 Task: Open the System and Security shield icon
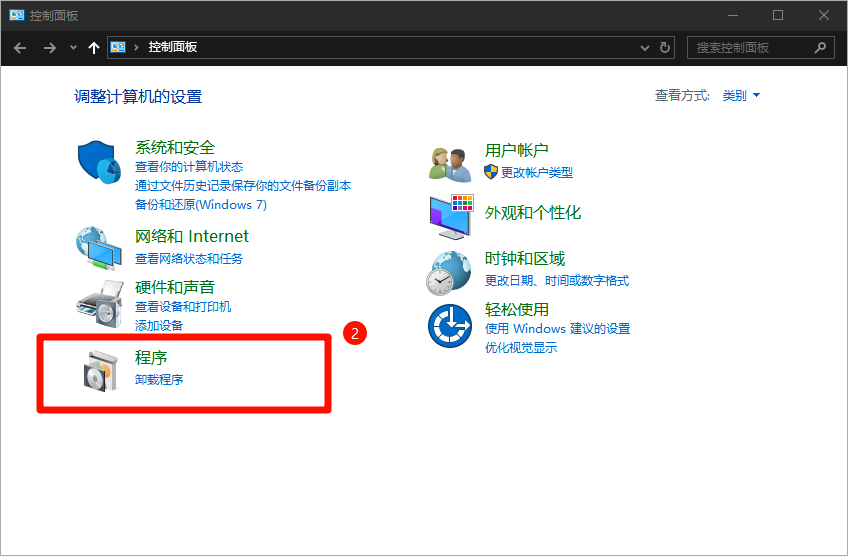pos(100,162)
